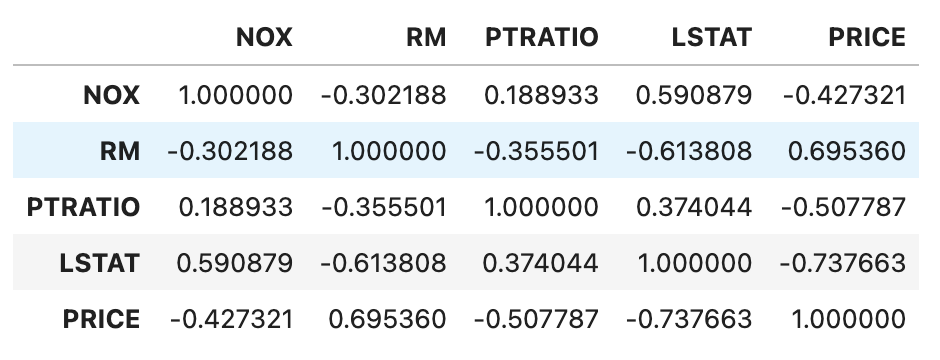Click NOX row cell showing 0.188933
The height and width of the screenshot is (360, 940).
click(x=541, y=95)
